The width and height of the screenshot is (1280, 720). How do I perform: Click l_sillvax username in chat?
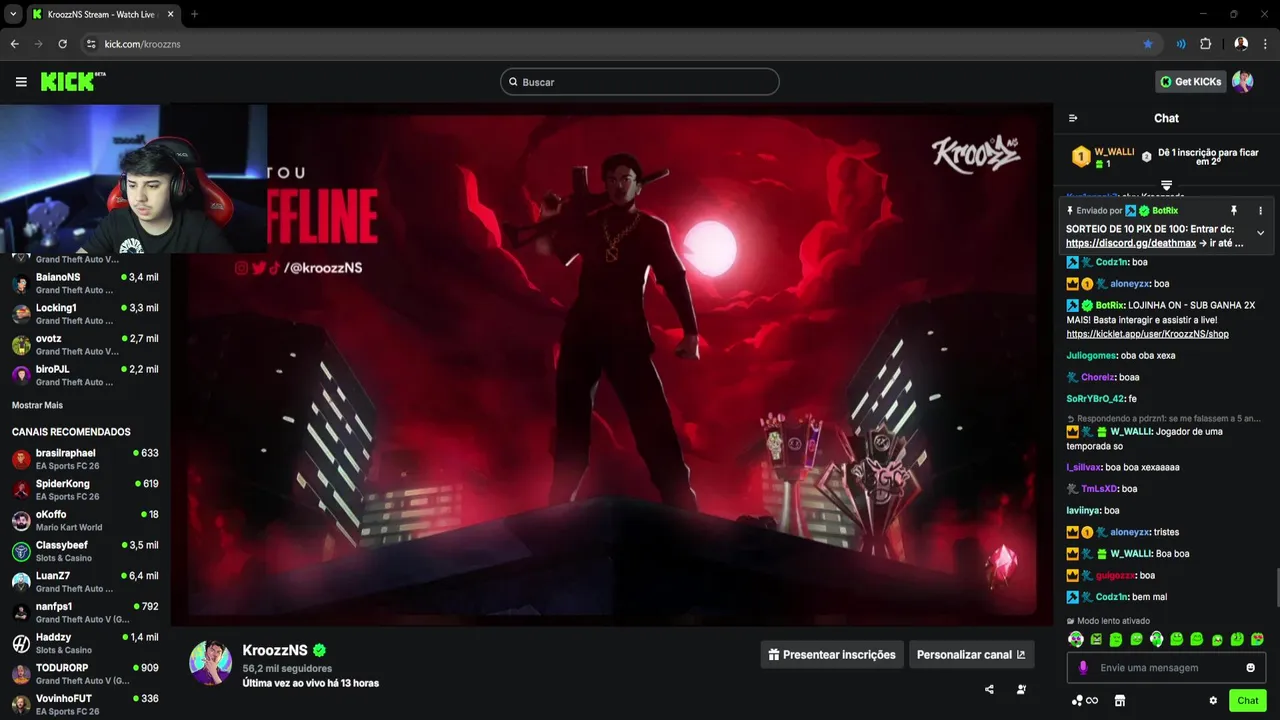pyautogui.click(x=1083, y=467)
